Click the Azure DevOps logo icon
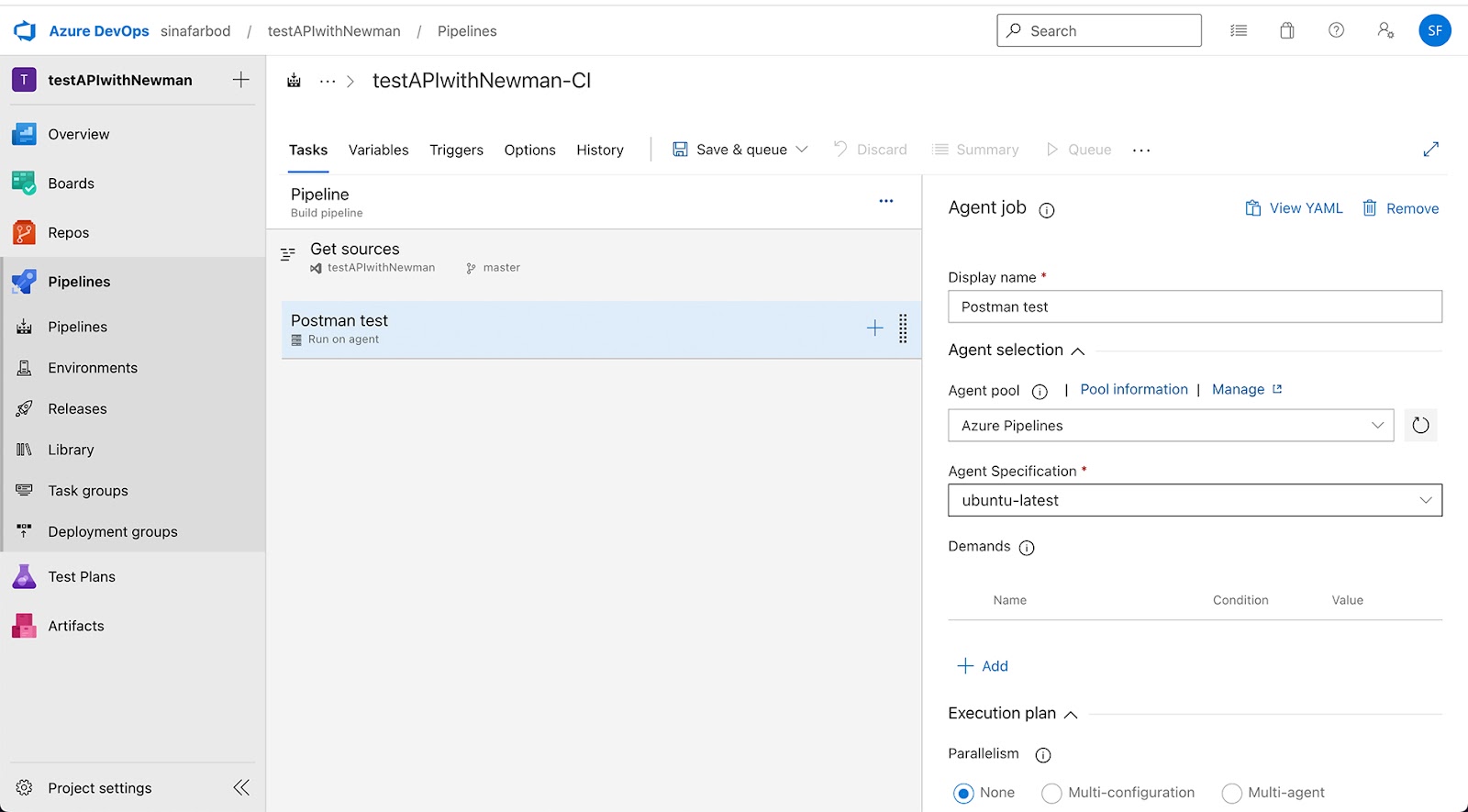 point(25,31)
